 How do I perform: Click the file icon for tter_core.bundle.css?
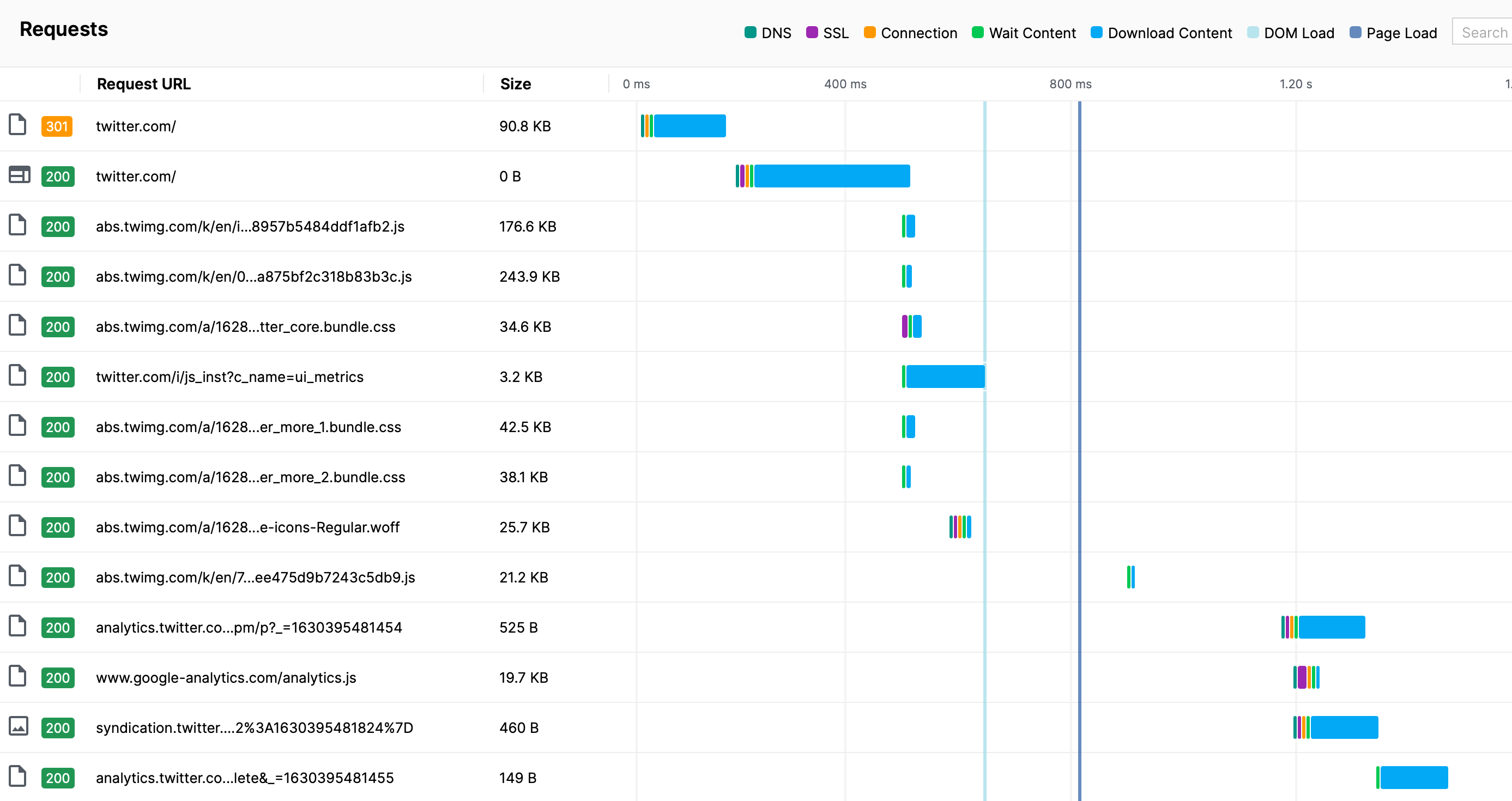tap(17, 326)
